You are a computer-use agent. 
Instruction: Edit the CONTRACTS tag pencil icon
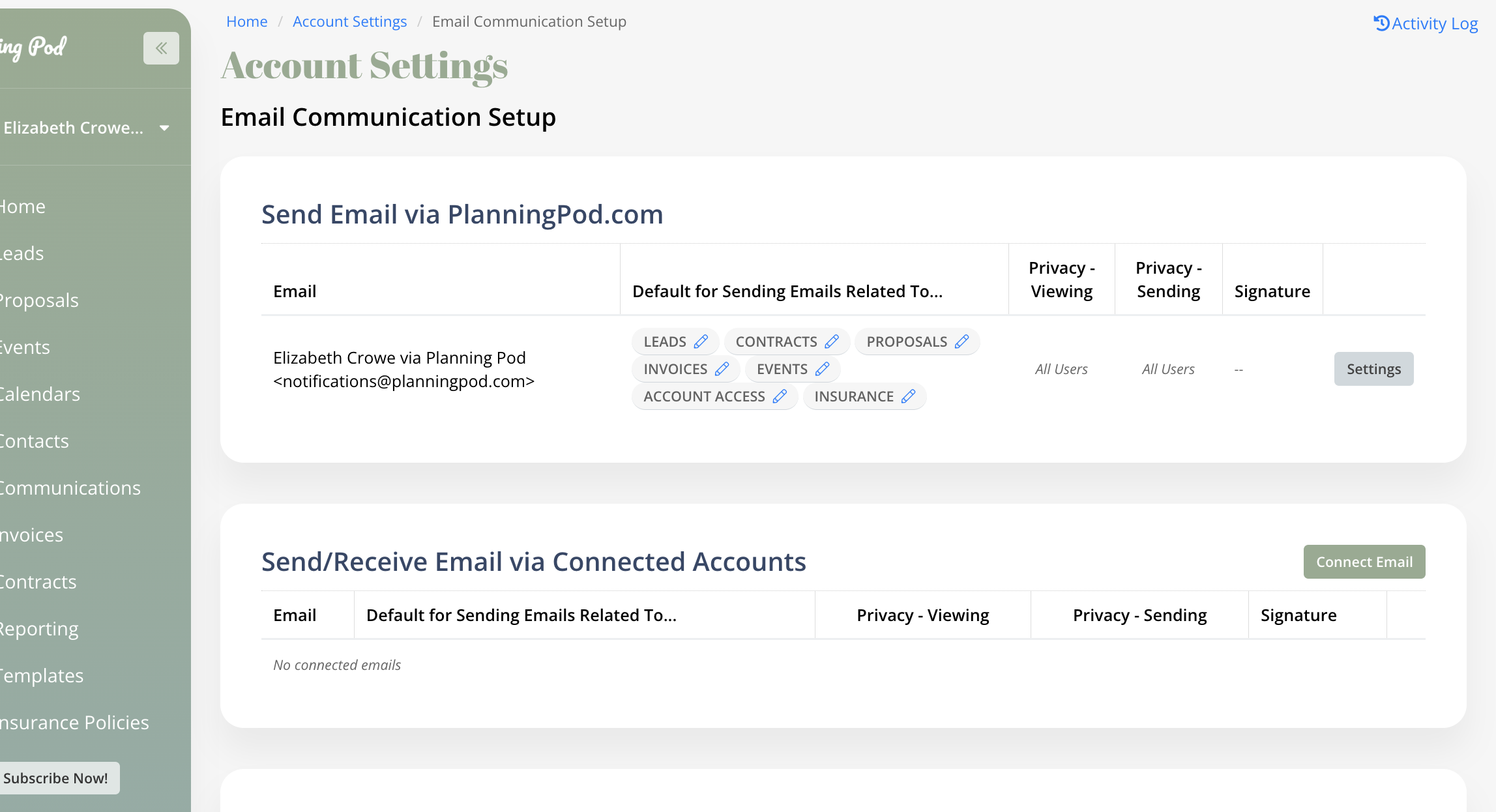[x=832, y=341]
